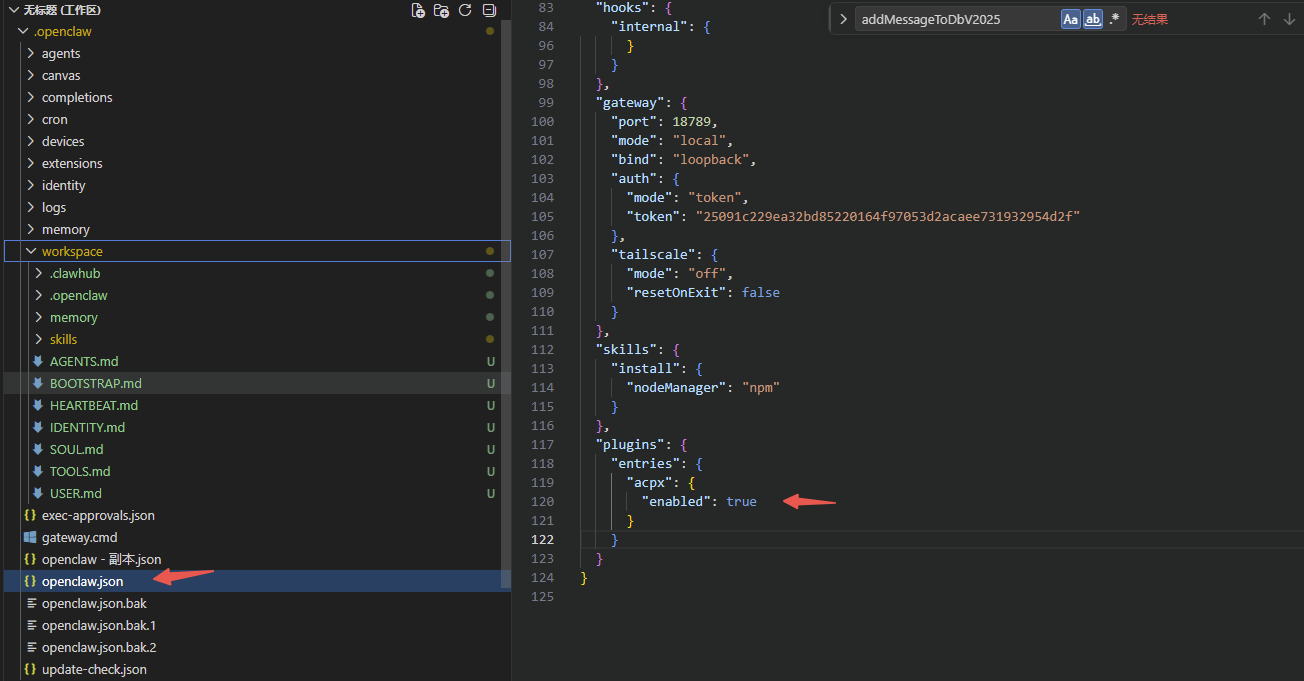1304x681 pixels.
Task: Go to next match using down arrow
Action: pyautogui.click(x=1289, y=19)
